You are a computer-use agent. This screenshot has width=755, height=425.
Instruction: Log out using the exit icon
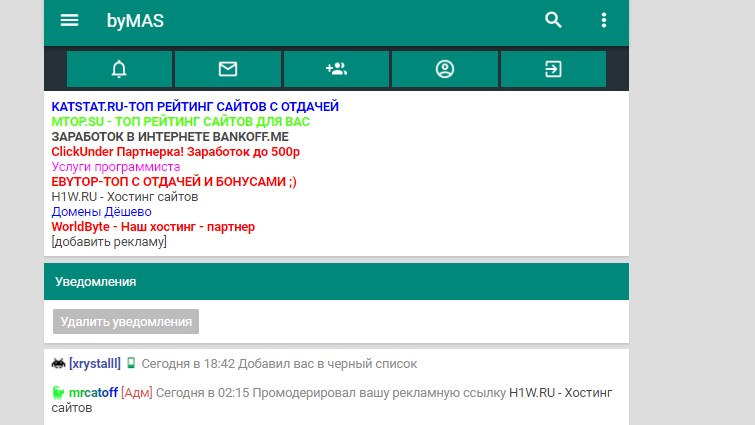553,69
